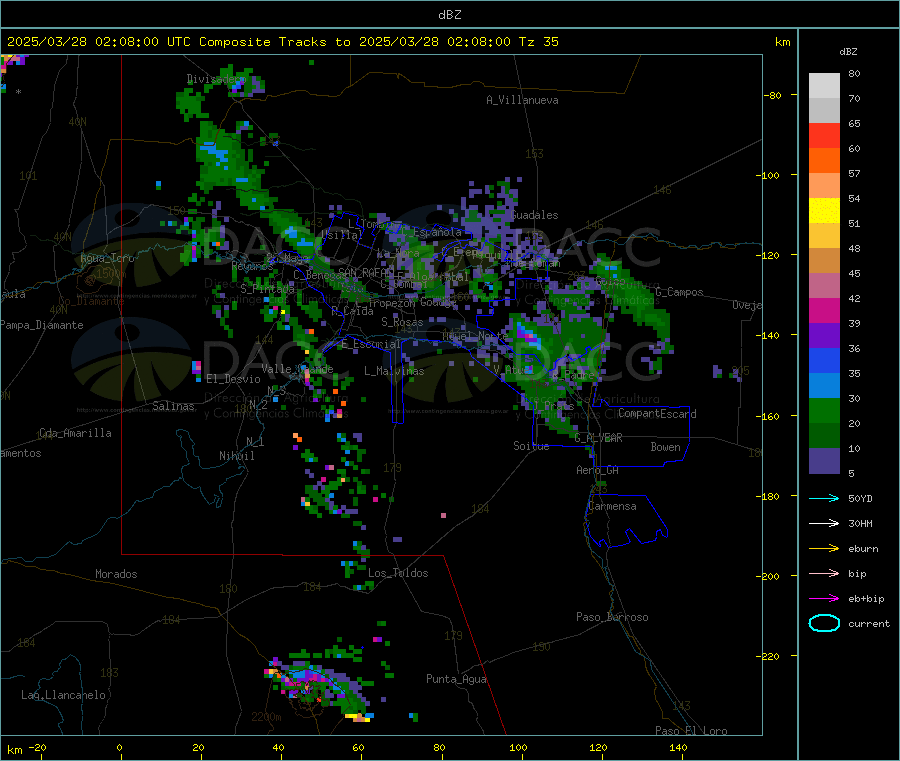Screen dimensions: 900x761
Task: Click the Carmensa map label
Action: [612, 506]
